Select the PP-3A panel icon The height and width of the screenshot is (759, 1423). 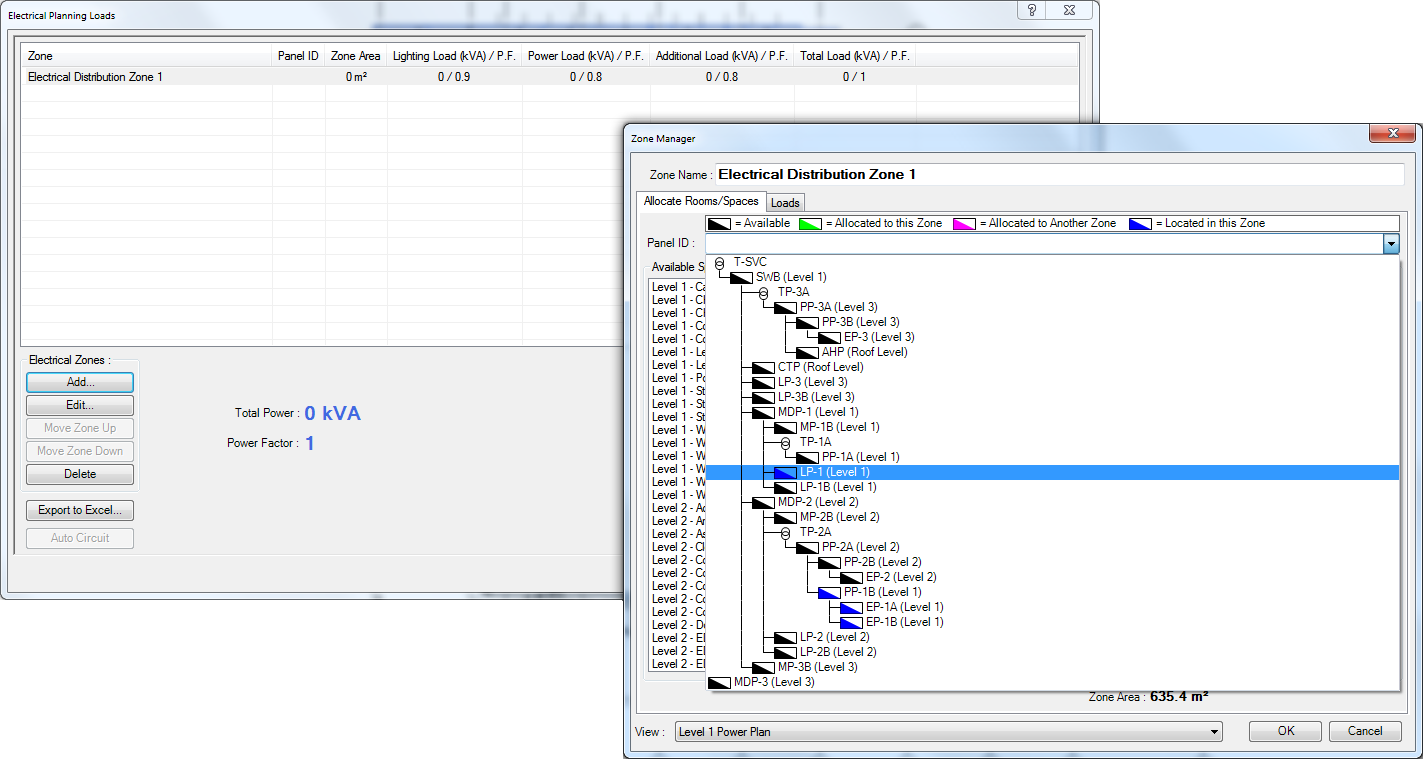[784, 307]
